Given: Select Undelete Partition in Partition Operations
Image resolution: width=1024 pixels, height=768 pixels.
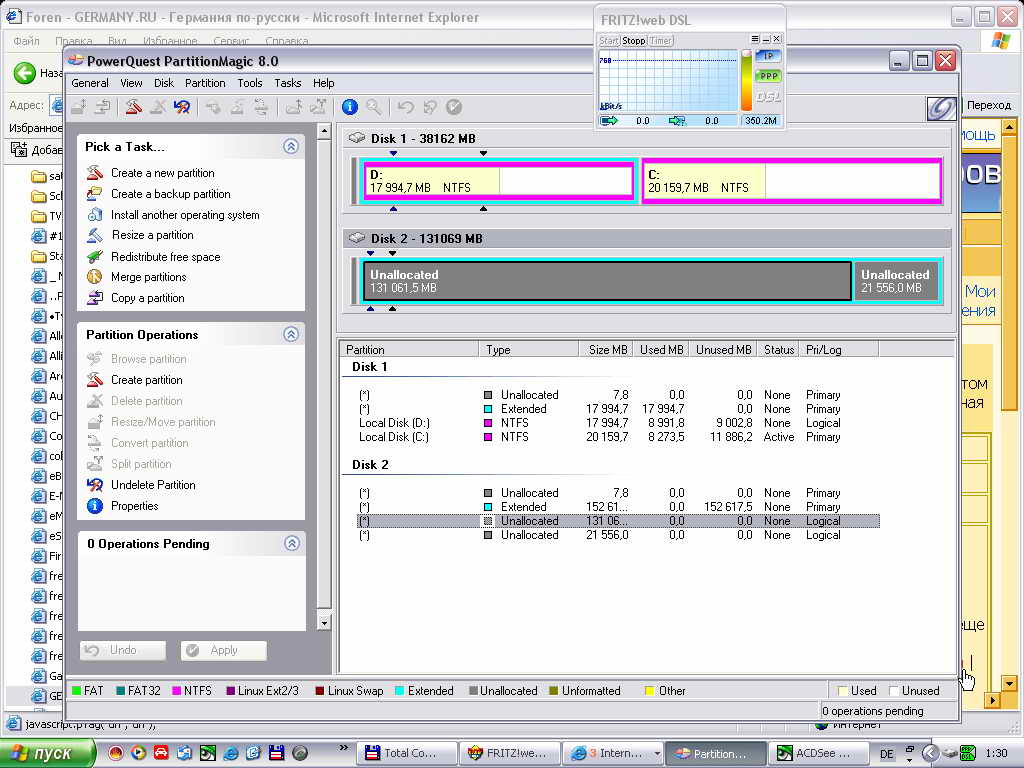Looking at the screenshot, I should point(153,485).
